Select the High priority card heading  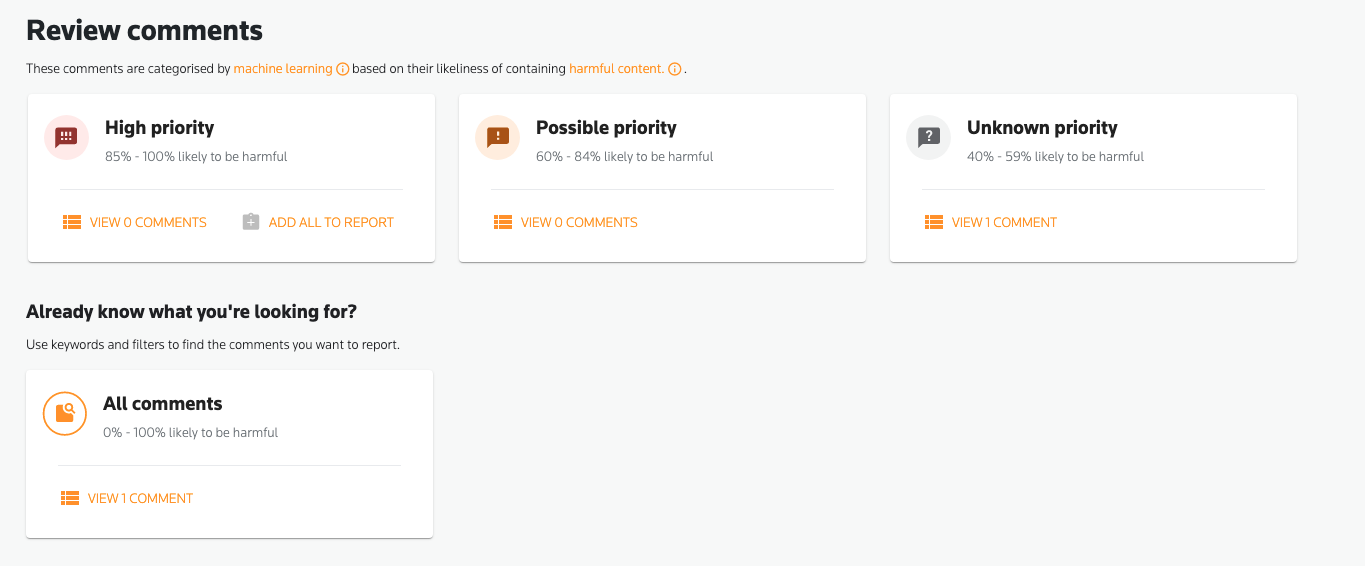tap(160, 128)
